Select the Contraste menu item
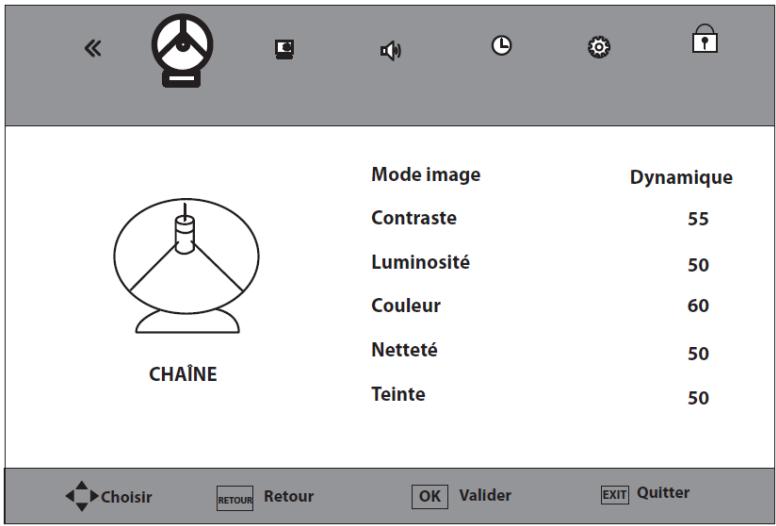 pos(414,218)
